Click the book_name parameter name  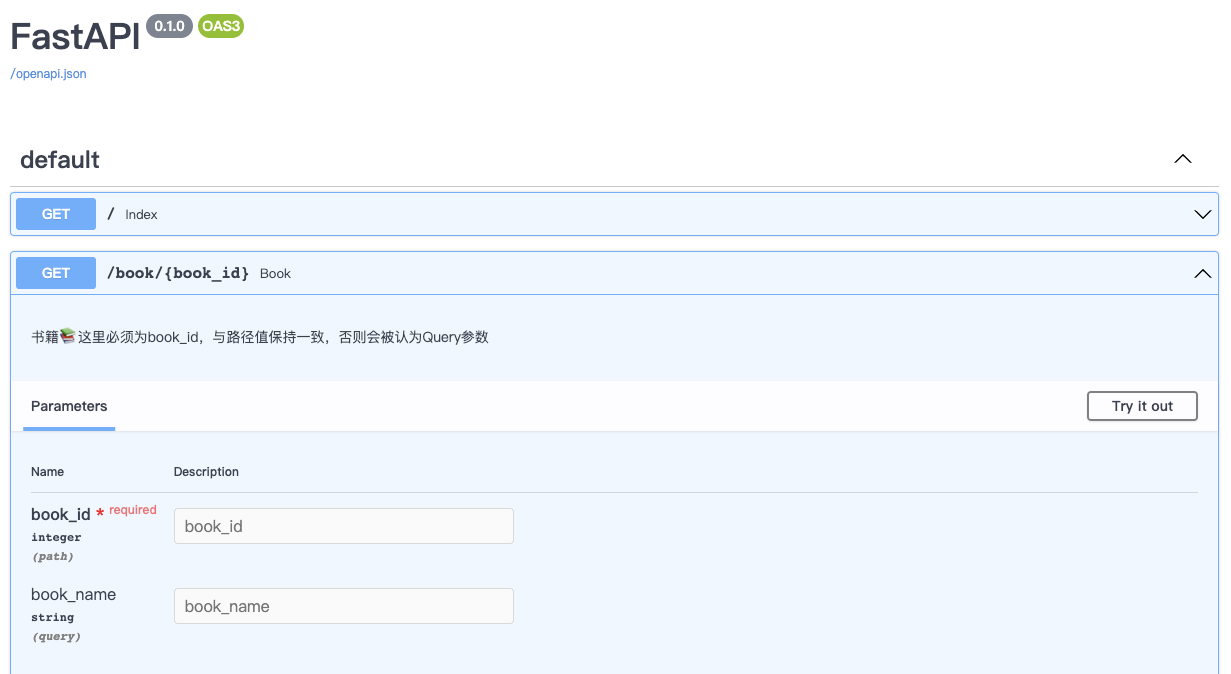click(73, 595)
